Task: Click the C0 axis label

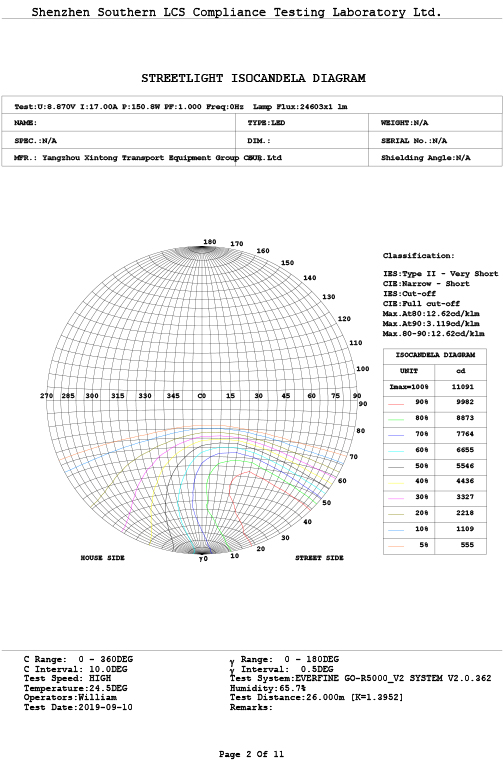Action: pos(202,396)
